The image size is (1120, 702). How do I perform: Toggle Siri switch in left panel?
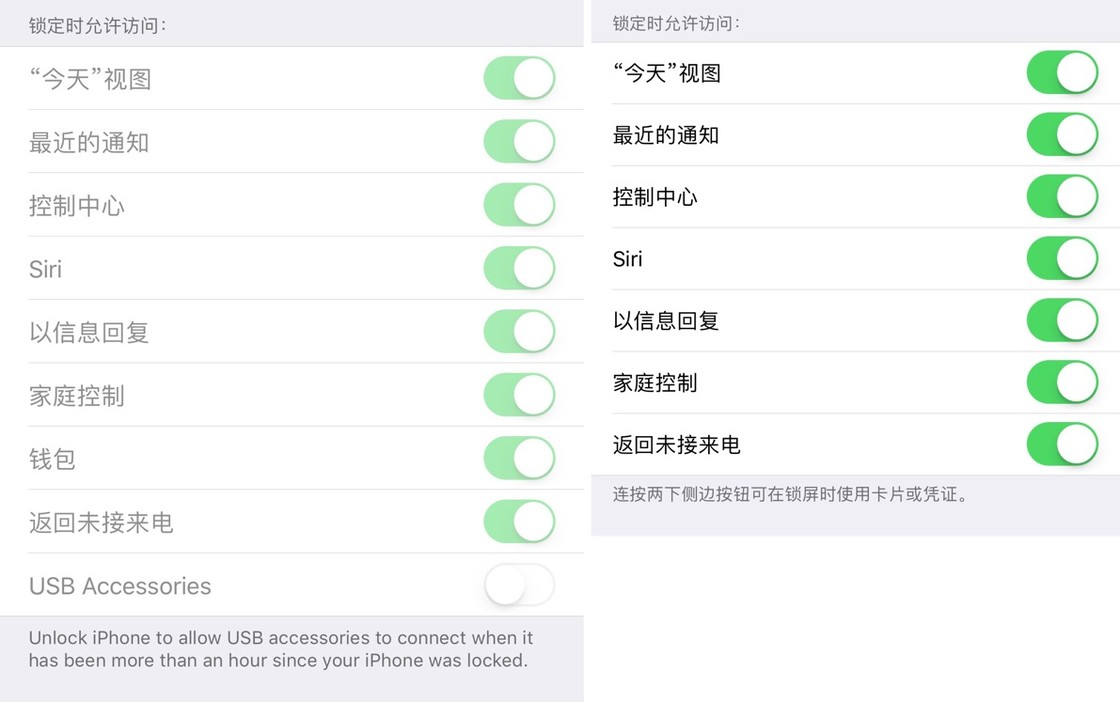click(x=519, y=268)
